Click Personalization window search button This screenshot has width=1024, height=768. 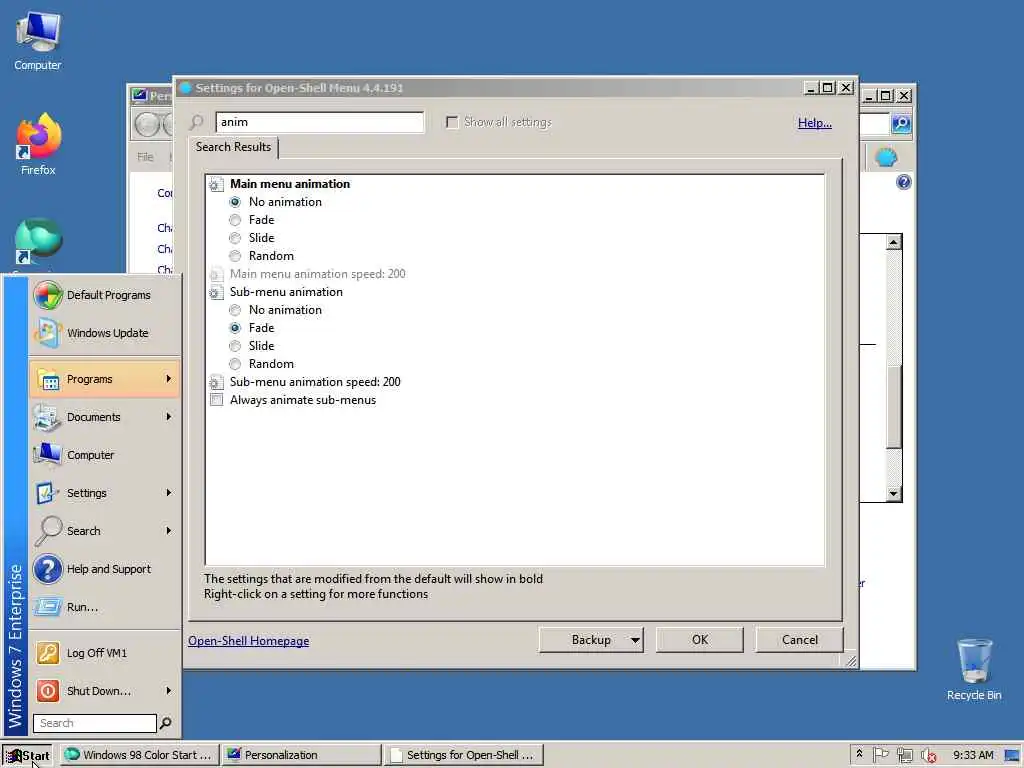coord(901,123)
